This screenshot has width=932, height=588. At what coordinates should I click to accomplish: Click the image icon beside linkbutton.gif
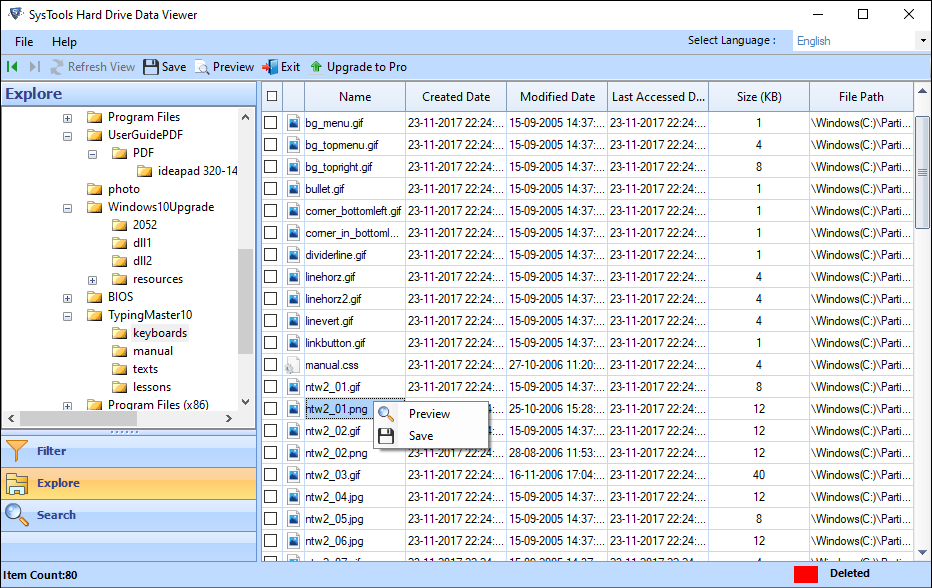[293, 343]
